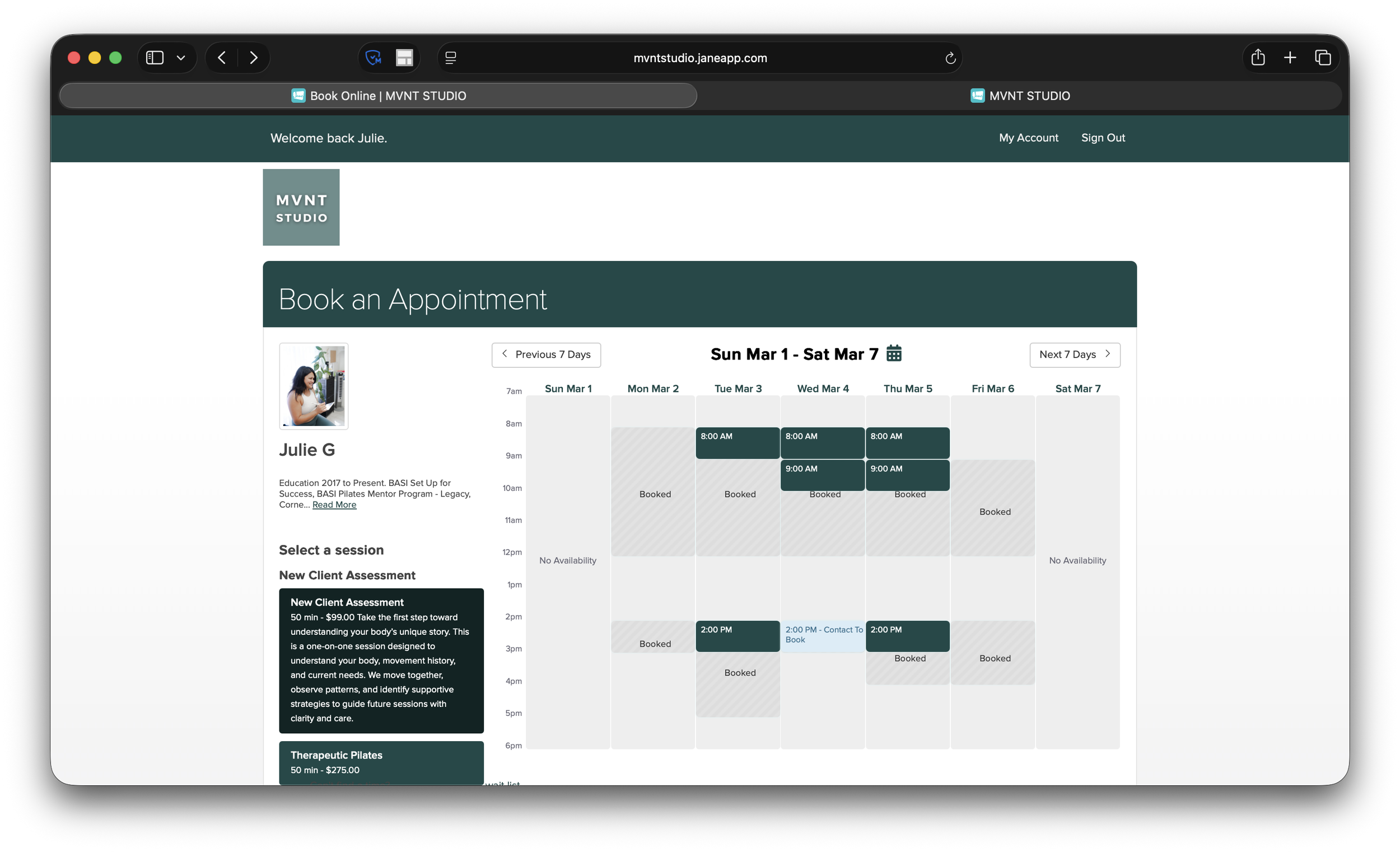Select the Book Online | MVNT STUDIO tab
Image resolution: width=1400 pixels, height=852 pixels.
[x=379, y=96]
